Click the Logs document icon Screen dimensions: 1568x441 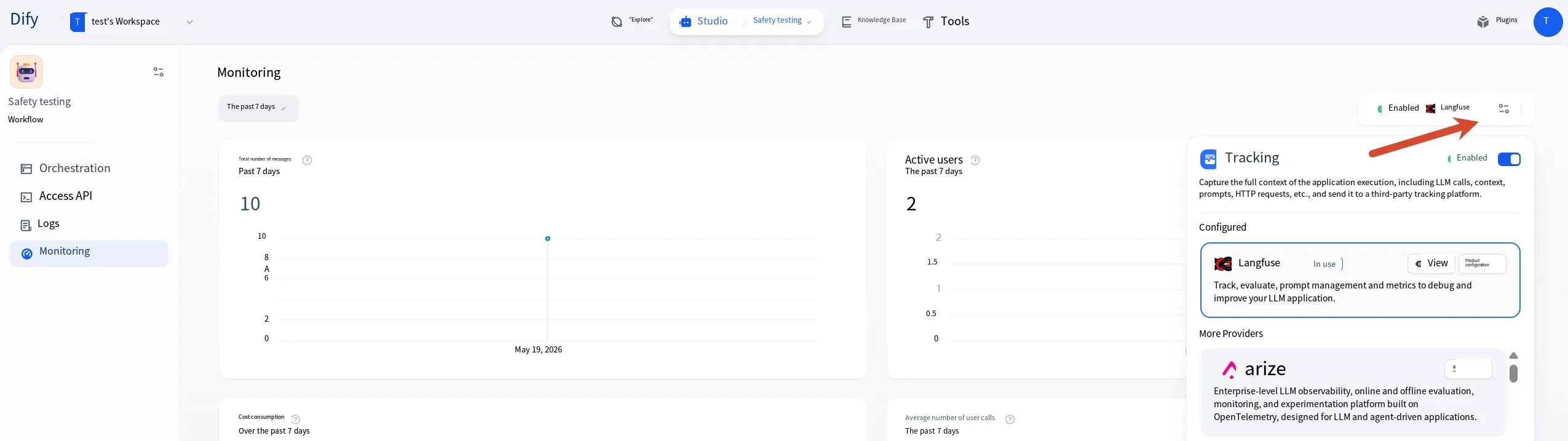click(26, 226)
